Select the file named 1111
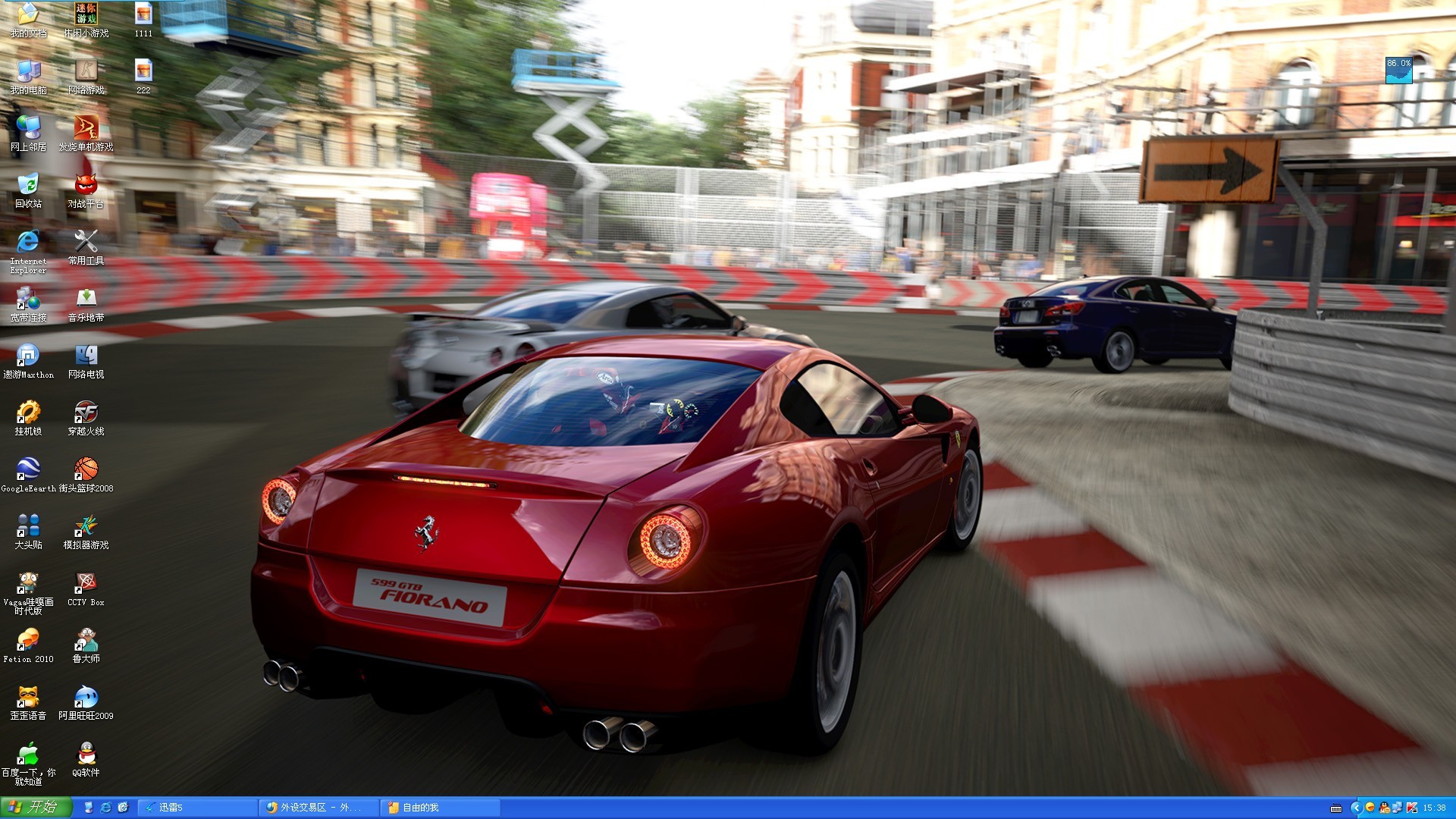Image resolution: width=1456 pixels, height=819 pixels. tap(143, 15)
